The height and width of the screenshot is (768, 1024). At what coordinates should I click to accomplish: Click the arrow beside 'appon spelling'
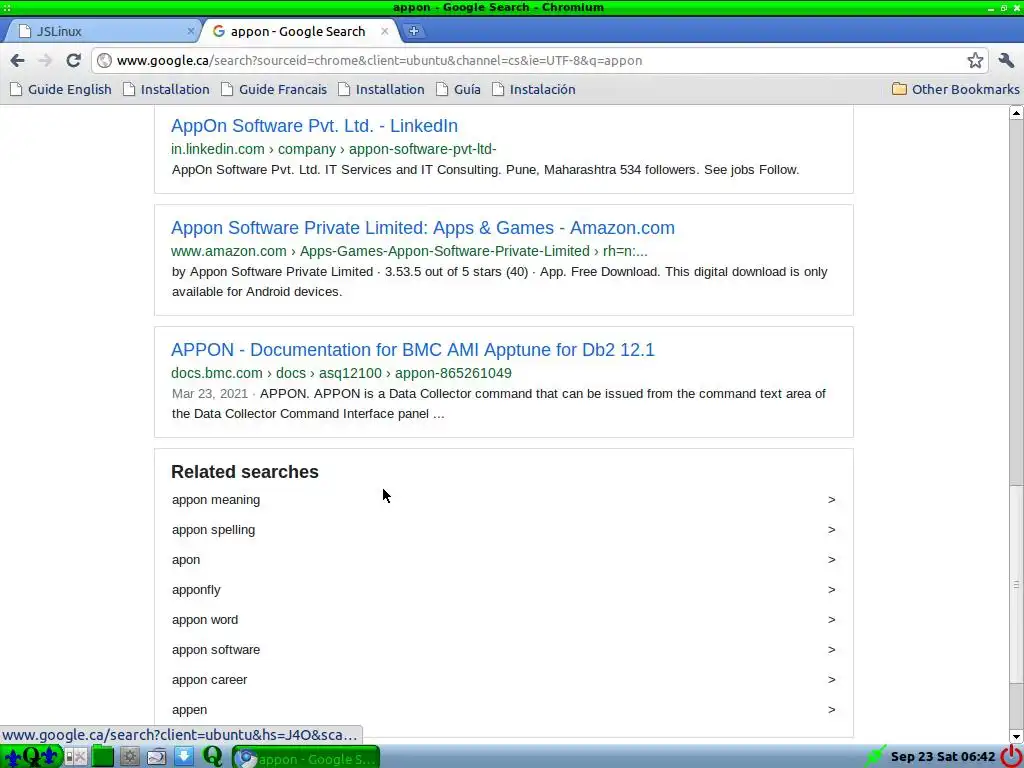(x=831, y=530)
